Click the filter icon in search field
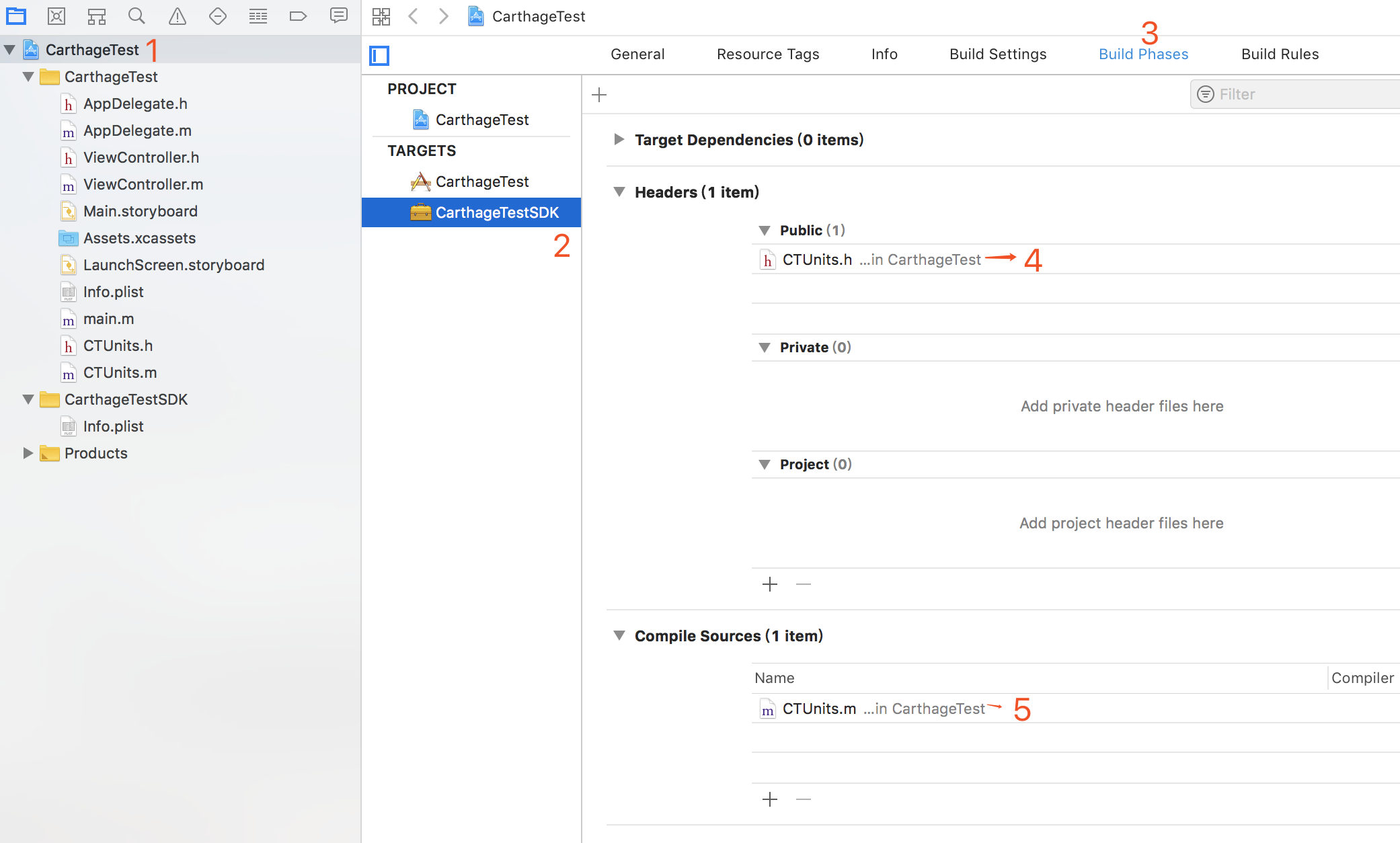Screen dimensions: 1400x843 [1206, 94]
